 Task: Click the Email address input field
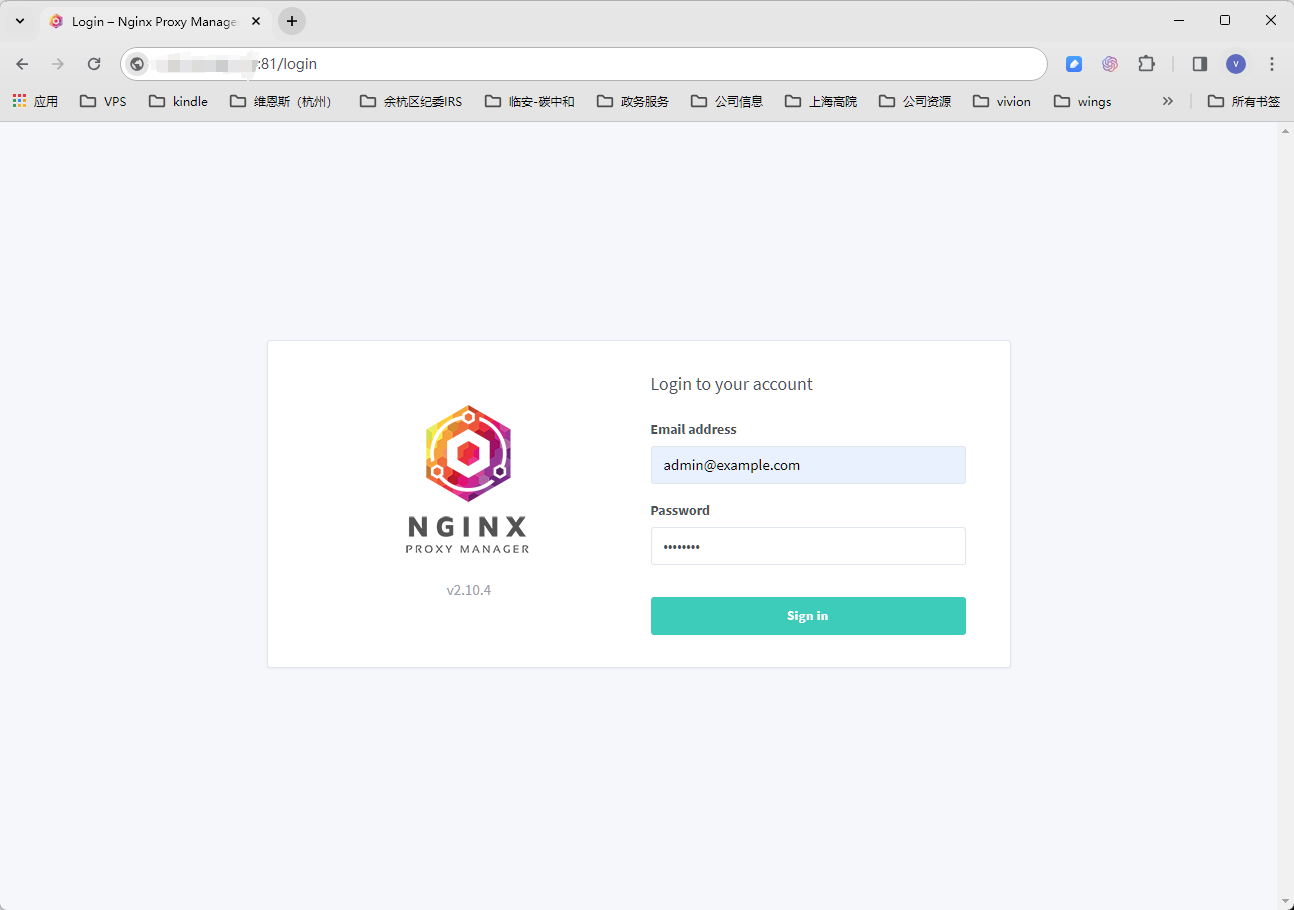[x=807, y=465]
